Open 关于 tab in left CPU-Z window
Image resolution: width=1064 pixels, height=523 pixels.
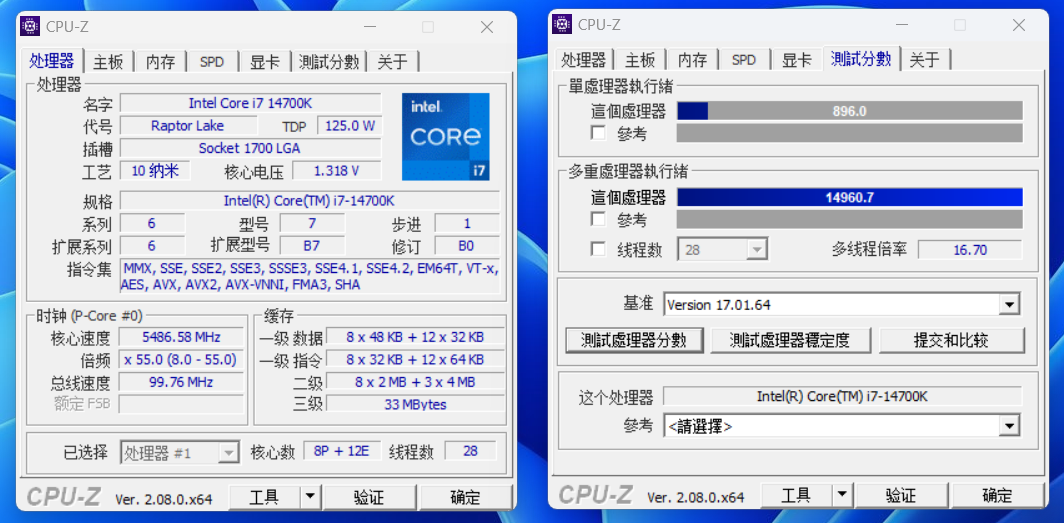tap(393, 62)
